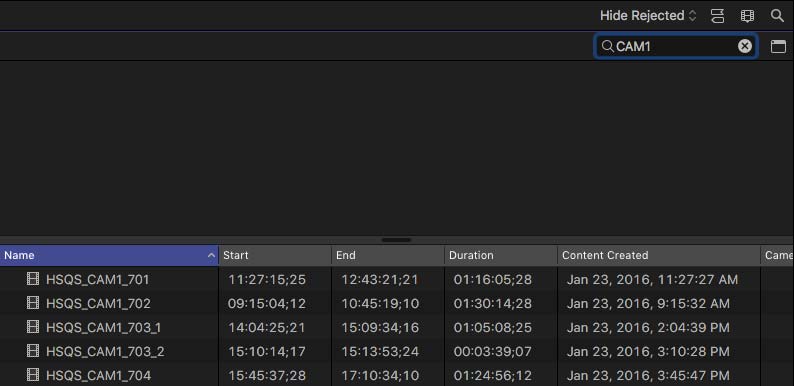Click creation date Jan 23, 2016, 3:45:47 PM
This screenshot has width=794, height=386.
pos(648,375)
